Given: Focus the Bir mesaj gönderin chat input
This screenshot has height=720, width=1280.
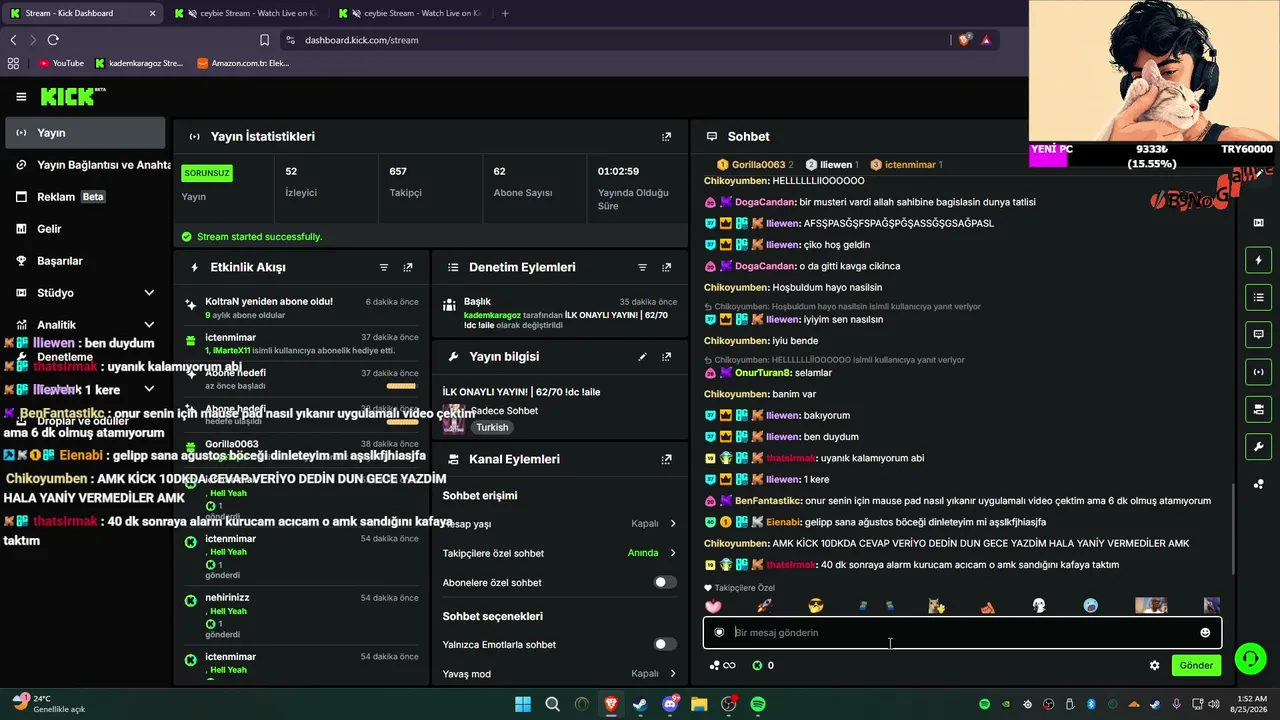Looking at the screenshot, I should point(962,633).
